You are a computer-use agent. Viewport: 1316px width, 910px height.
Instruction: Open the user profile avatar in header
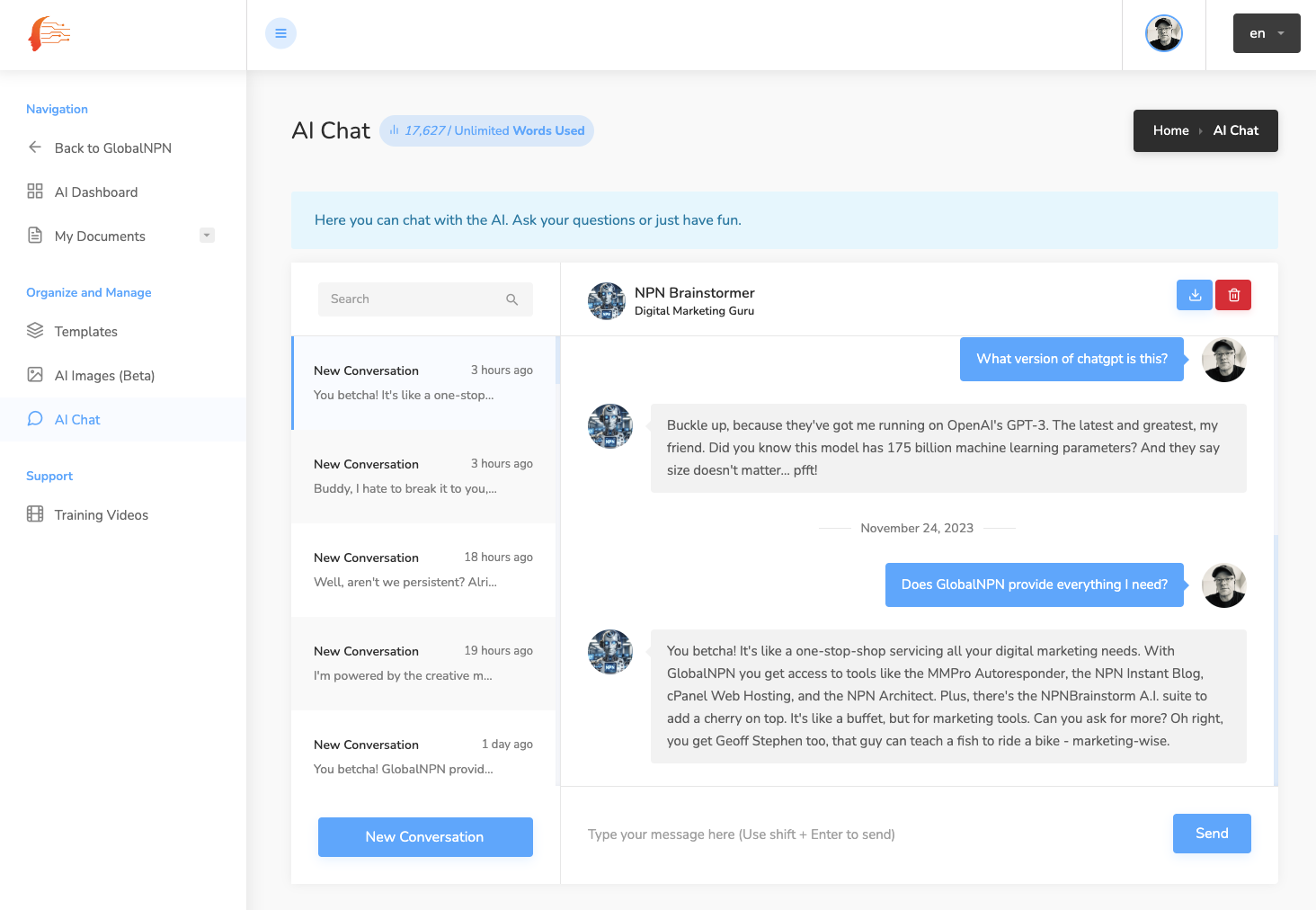(1163, 34)
